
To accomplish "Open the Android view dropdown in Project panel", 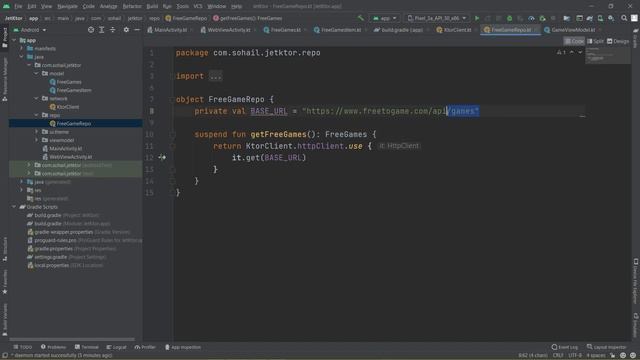I will [x=30, y=30].
